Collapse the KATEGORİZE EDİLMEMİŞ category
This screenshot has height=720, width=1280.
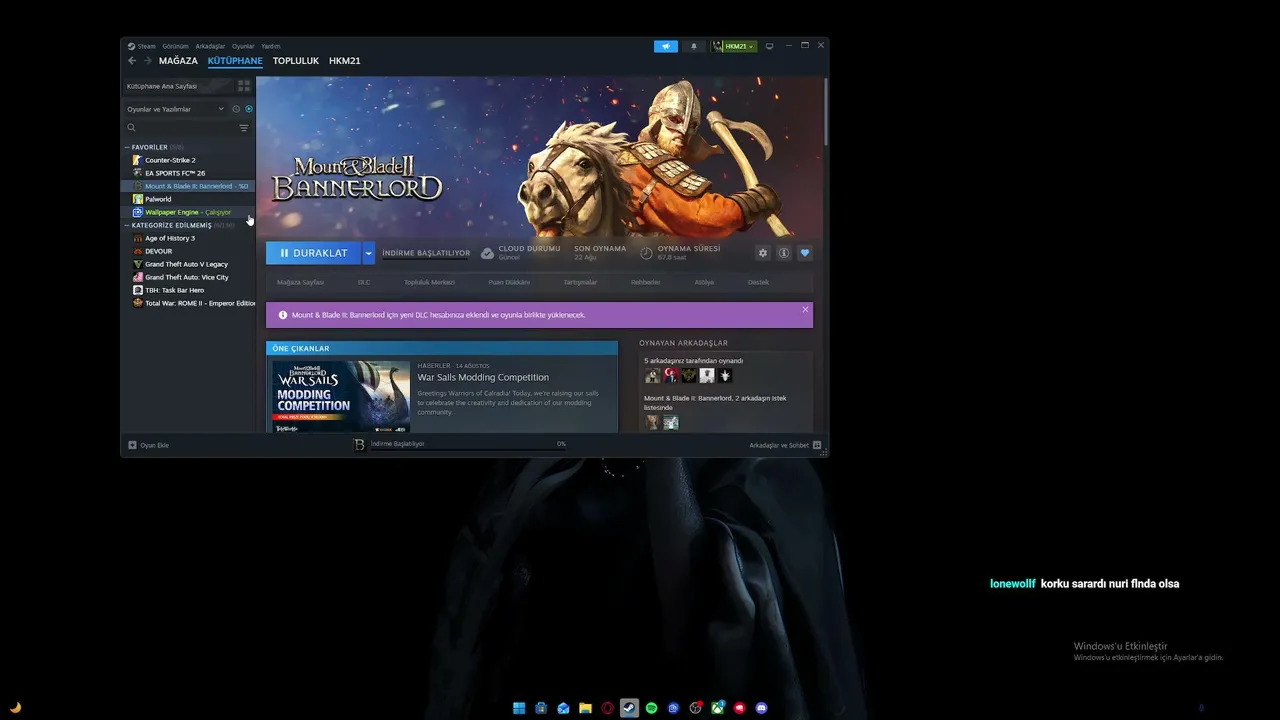[x=127, y=225]
